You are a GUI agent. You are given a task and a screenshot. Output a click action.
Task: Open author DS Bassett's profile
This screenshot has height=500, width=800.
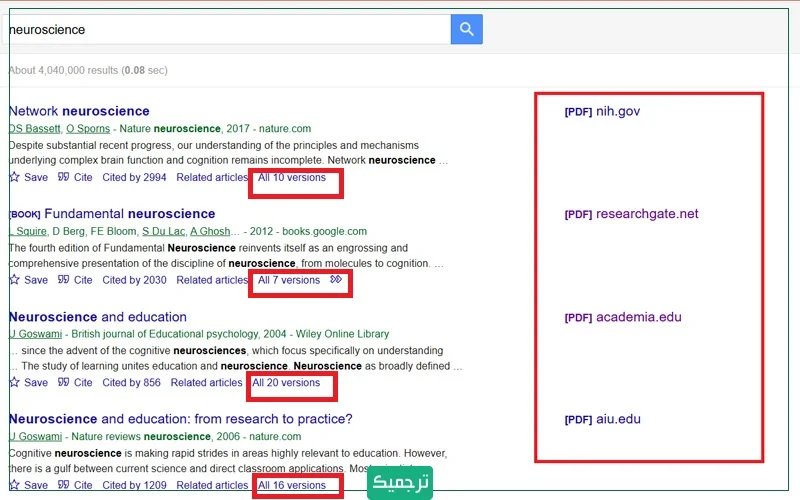coord(34,129)
